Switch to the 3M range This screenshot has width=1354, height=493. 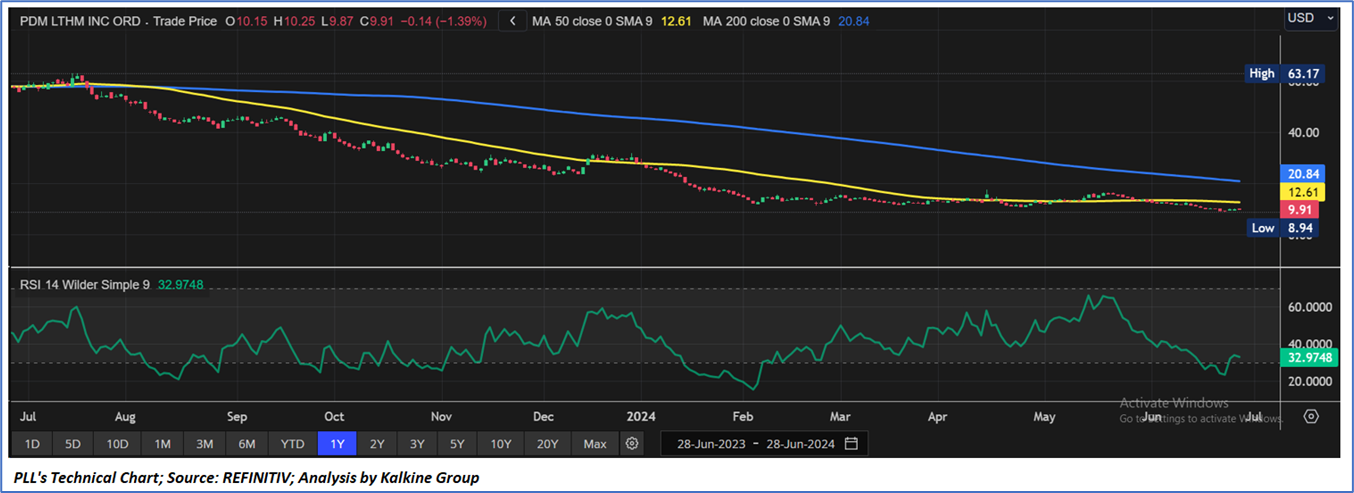(204, 443)
